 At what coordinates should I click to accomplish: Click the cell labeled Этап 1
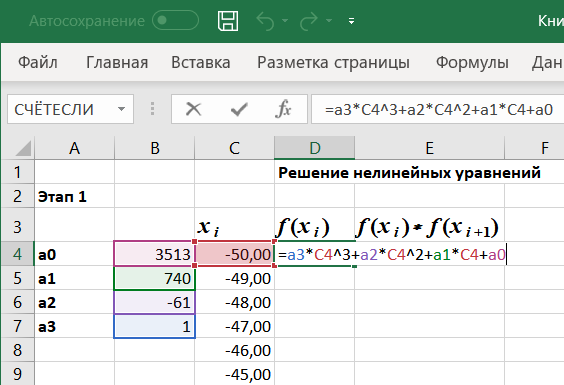click(74, 196)
